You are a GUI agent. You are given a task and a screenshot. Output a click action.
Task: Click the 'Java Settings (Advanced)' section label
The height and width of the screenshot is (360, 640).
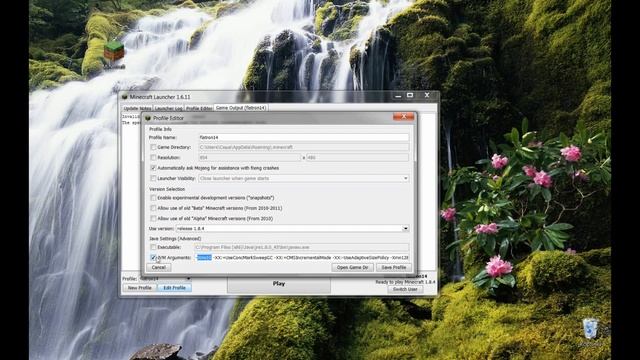point(175,238)
